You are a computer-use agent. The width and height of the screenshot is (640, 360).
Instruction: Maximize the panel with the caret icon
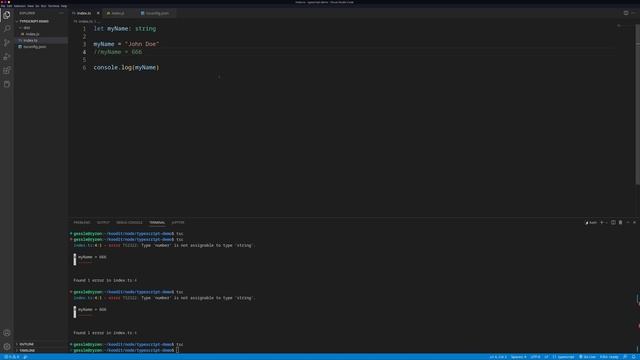(x=628, y=222)
